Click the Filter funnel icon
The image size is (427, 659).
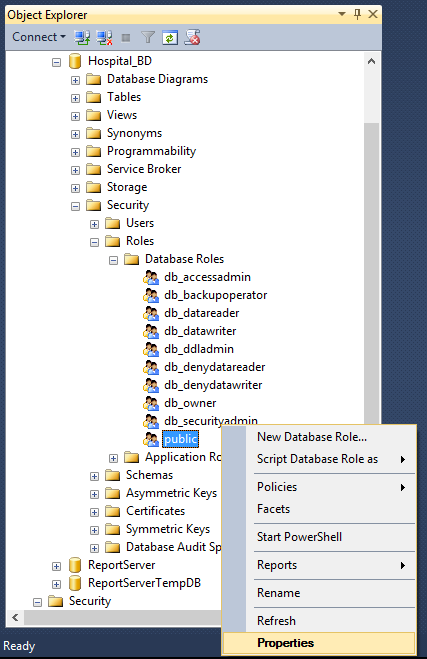click(x=148, y=37)
